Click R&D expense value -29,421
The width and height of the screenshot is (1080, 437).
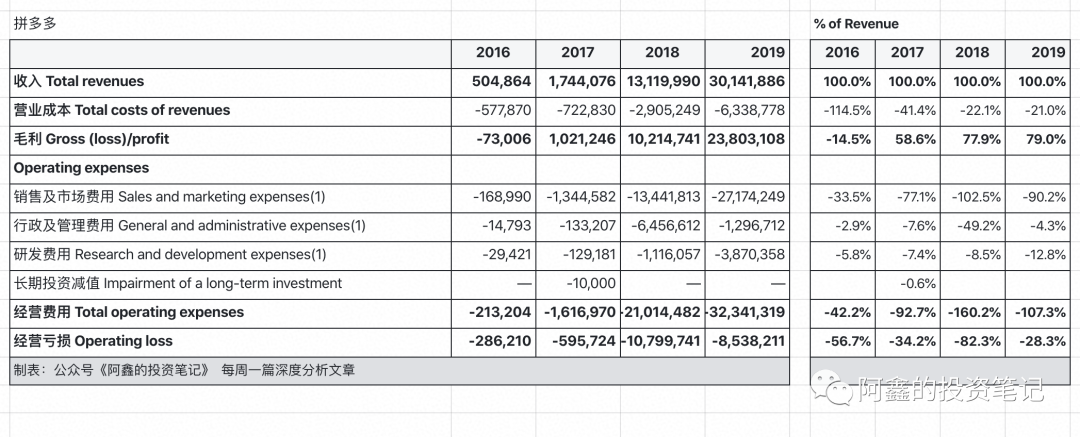[x=507, y=255]
